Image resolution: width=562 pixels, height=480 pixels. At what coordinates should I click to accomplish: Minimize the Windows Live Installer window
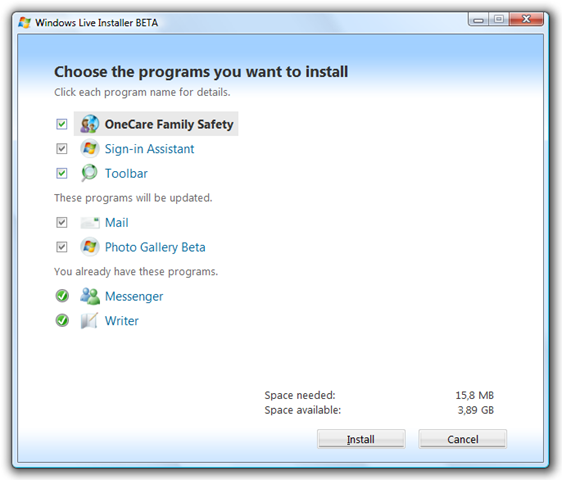pyautogui.click(x=478, y=19)
